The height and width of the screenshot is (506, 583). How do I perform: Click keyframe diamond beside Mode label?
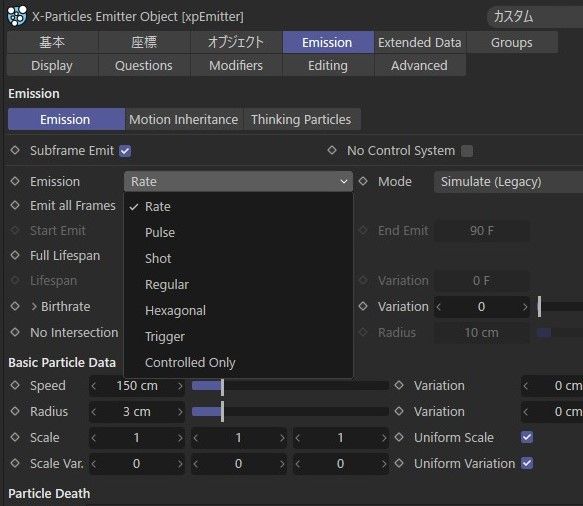(363, 181)
